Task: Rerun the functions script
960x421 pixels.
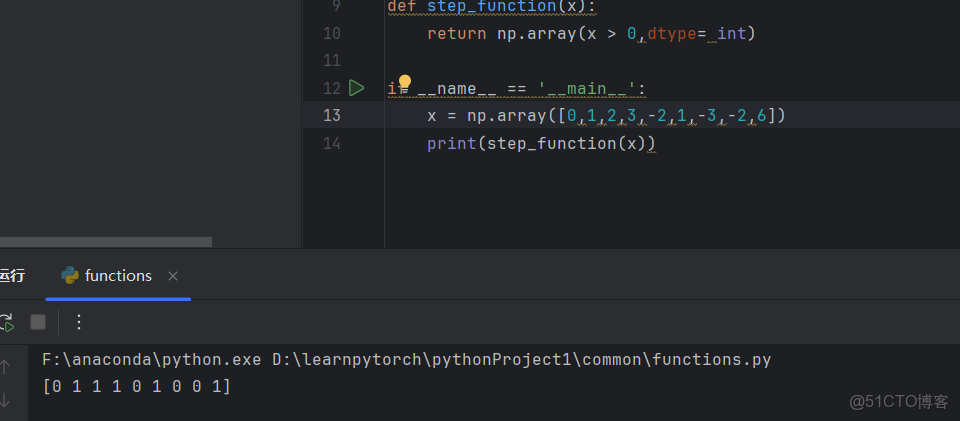Action: (x=6, y=322)
